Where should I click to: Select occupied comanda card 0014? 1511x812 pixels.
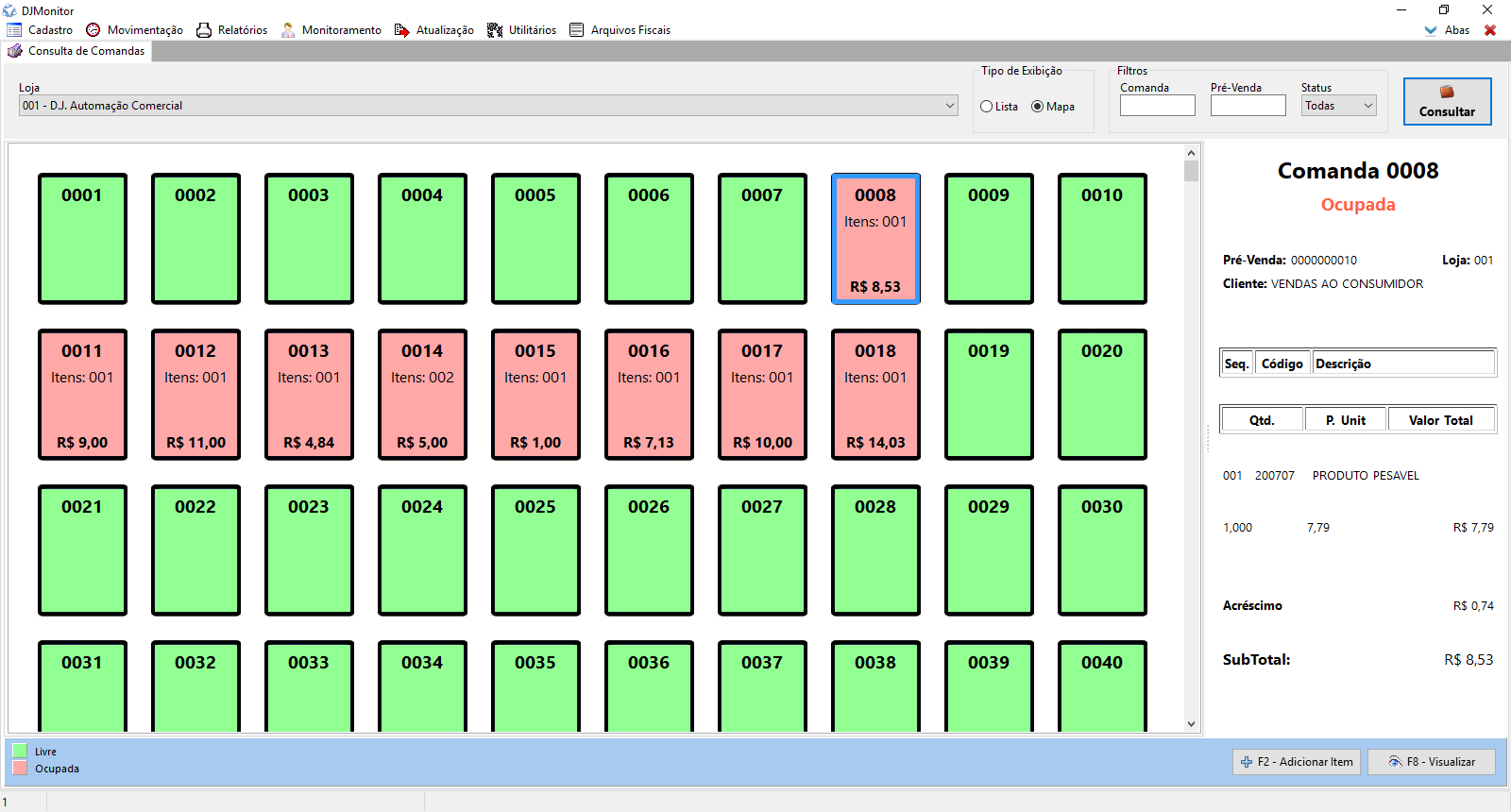tap(422, 395)
